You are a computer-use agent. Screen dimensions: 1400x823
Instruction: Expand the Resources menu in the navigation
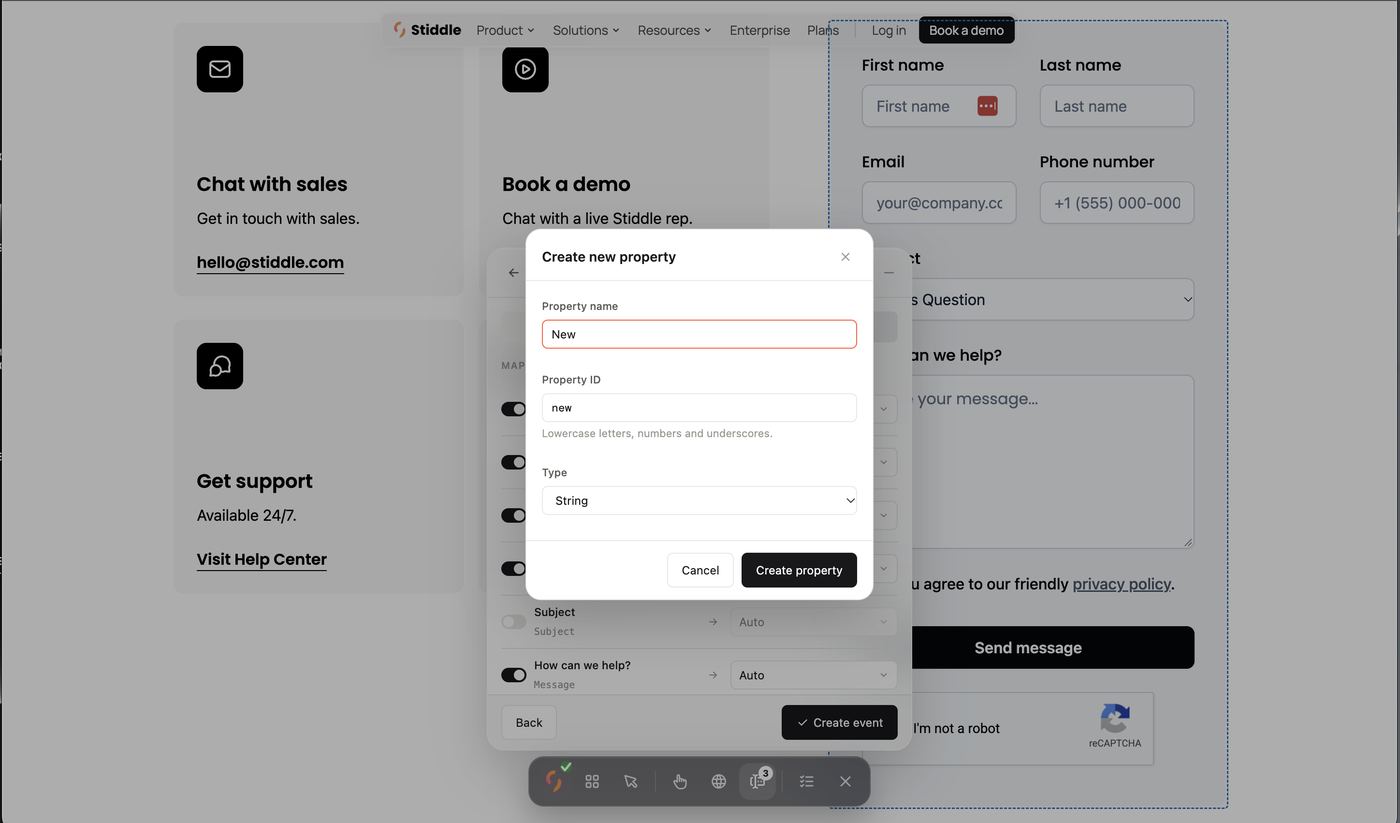point(675,30)
